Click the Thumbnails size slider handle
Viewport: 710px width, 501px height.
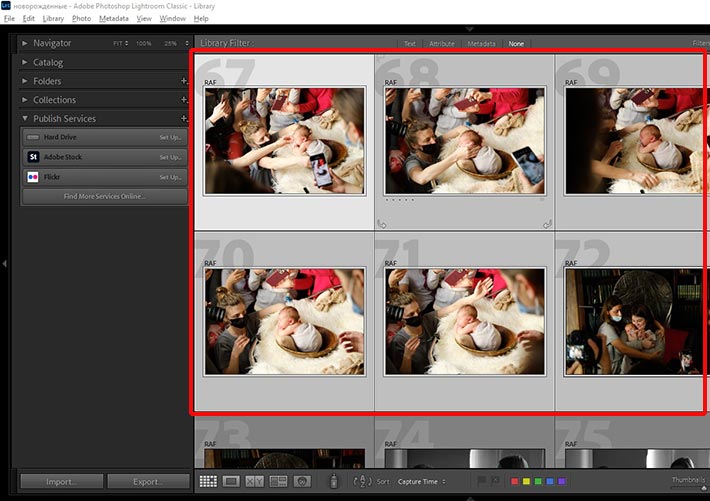(x=705, y=488)
